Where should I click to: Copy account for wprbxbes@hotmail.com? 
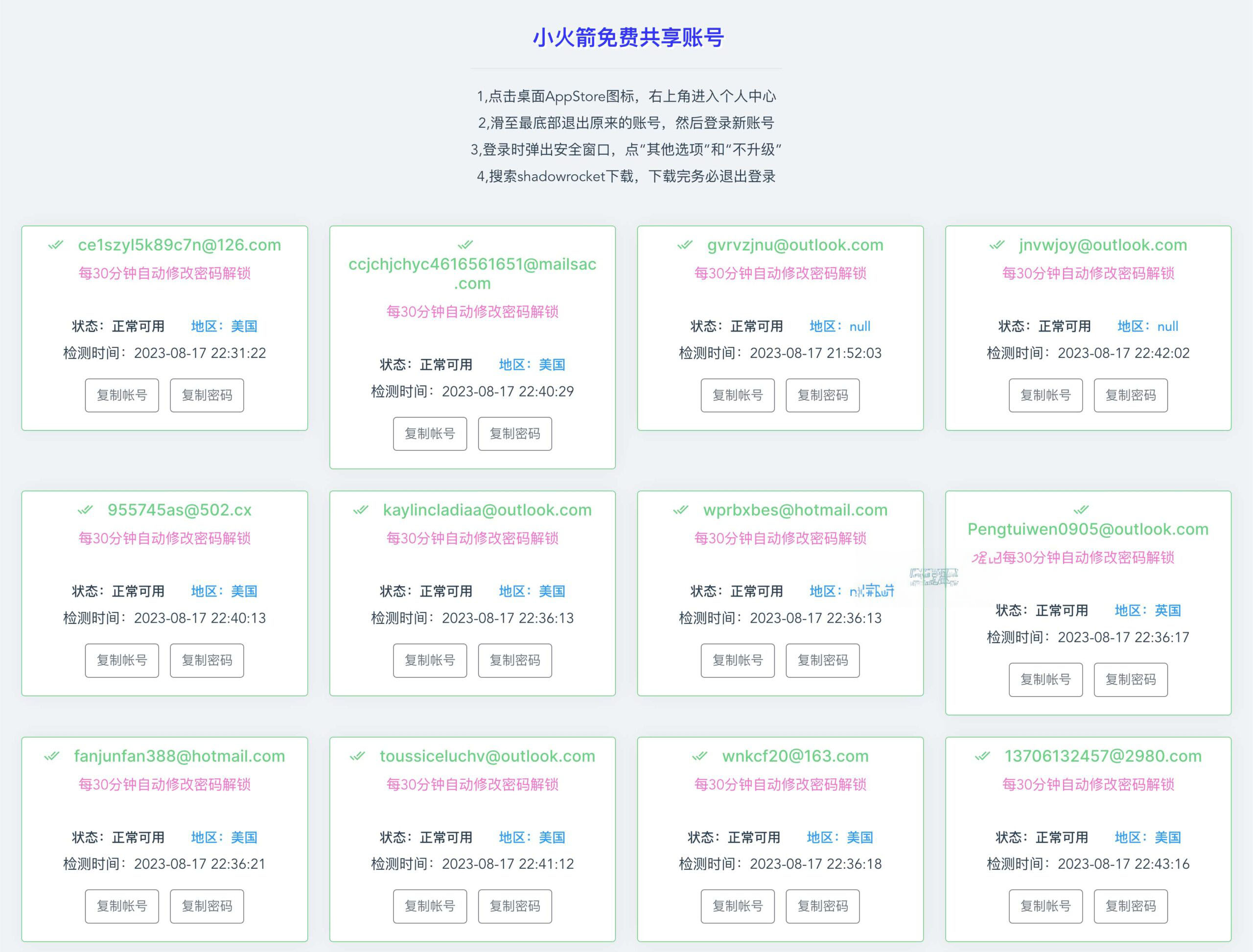coord(738,661)
